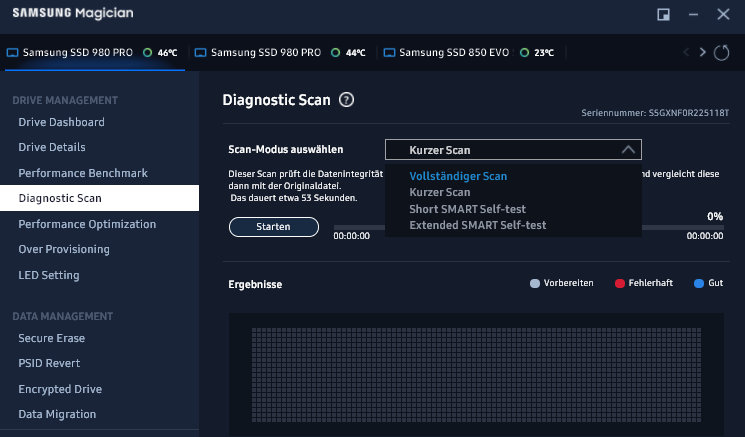Image resolution: width=745 pixels, height=437 pixels.
Task: Click the Kurzer Scan combo box field
Action: coord(513,150)
